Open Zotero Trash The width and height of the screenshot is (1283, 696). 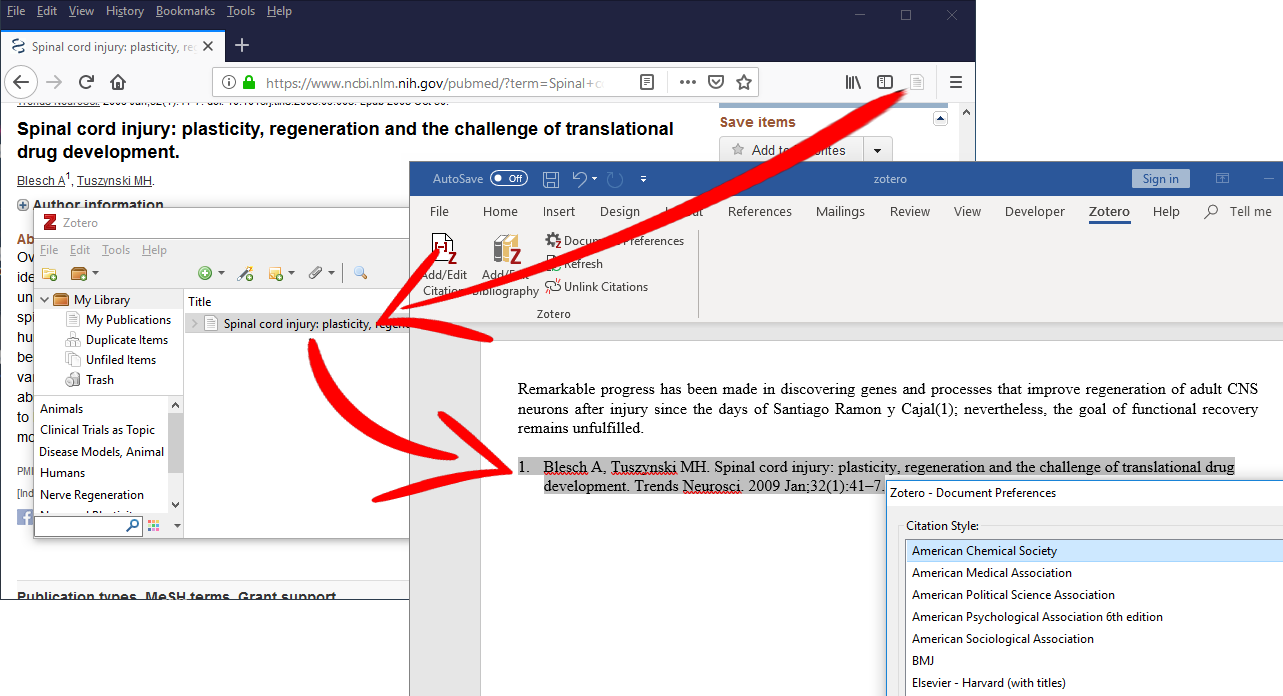(100, 380)
